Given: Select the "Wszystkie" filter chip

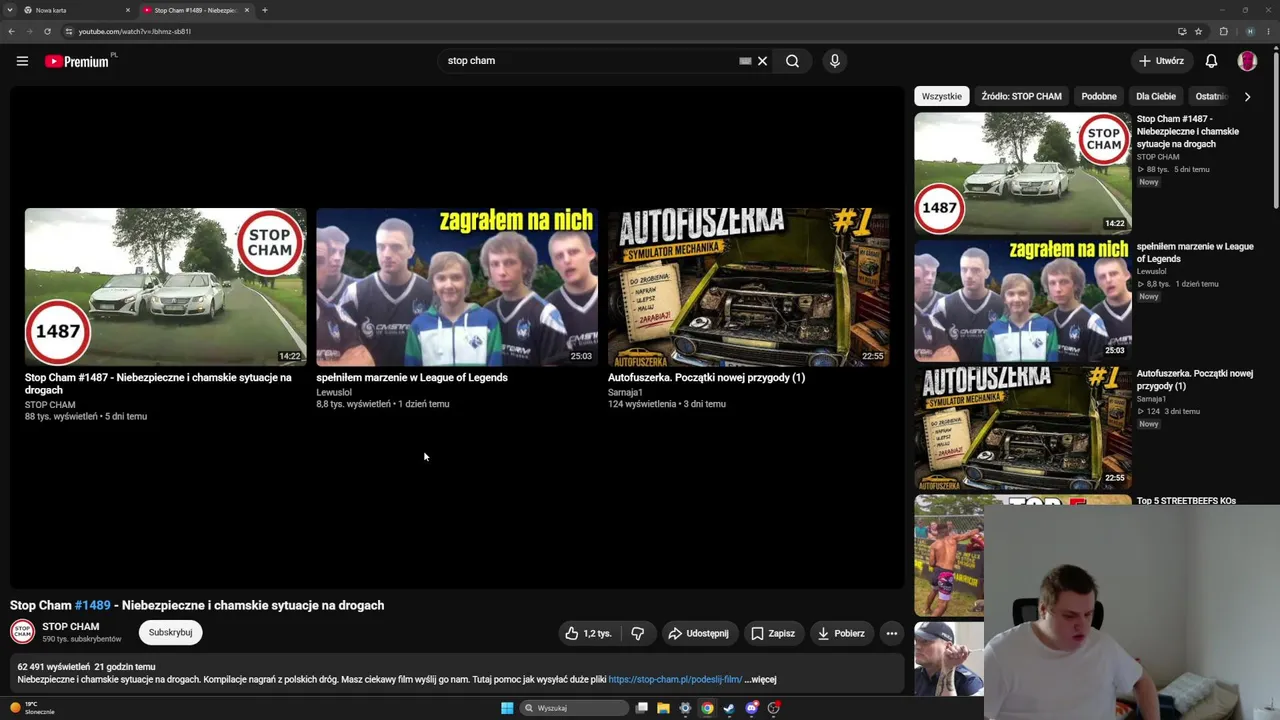Looking at the screenshot, I should [941, 97].
